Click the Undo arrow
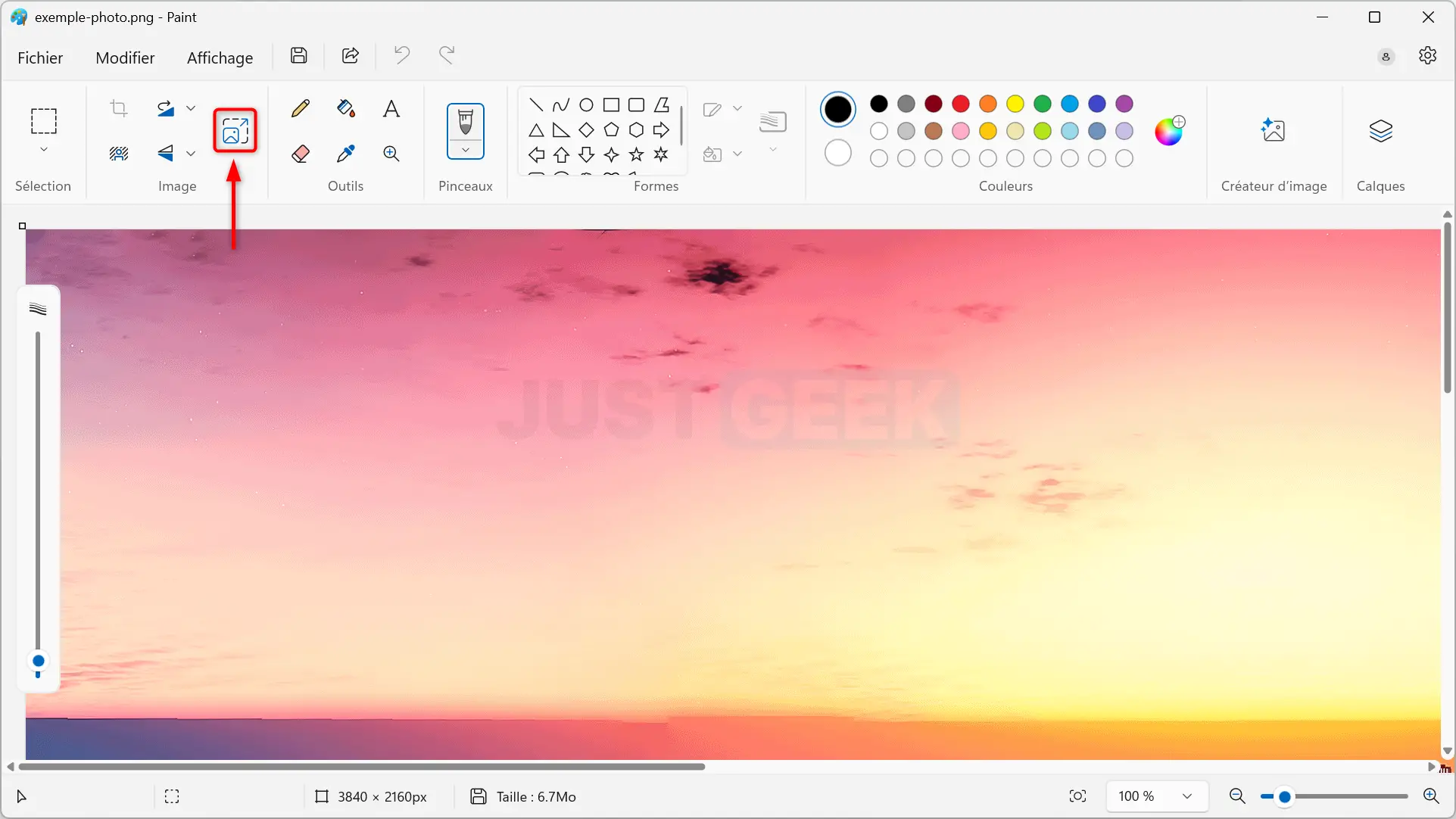The height and width of the screenshot is (819, 1456). pyautogui.click(x=402, y=55)
